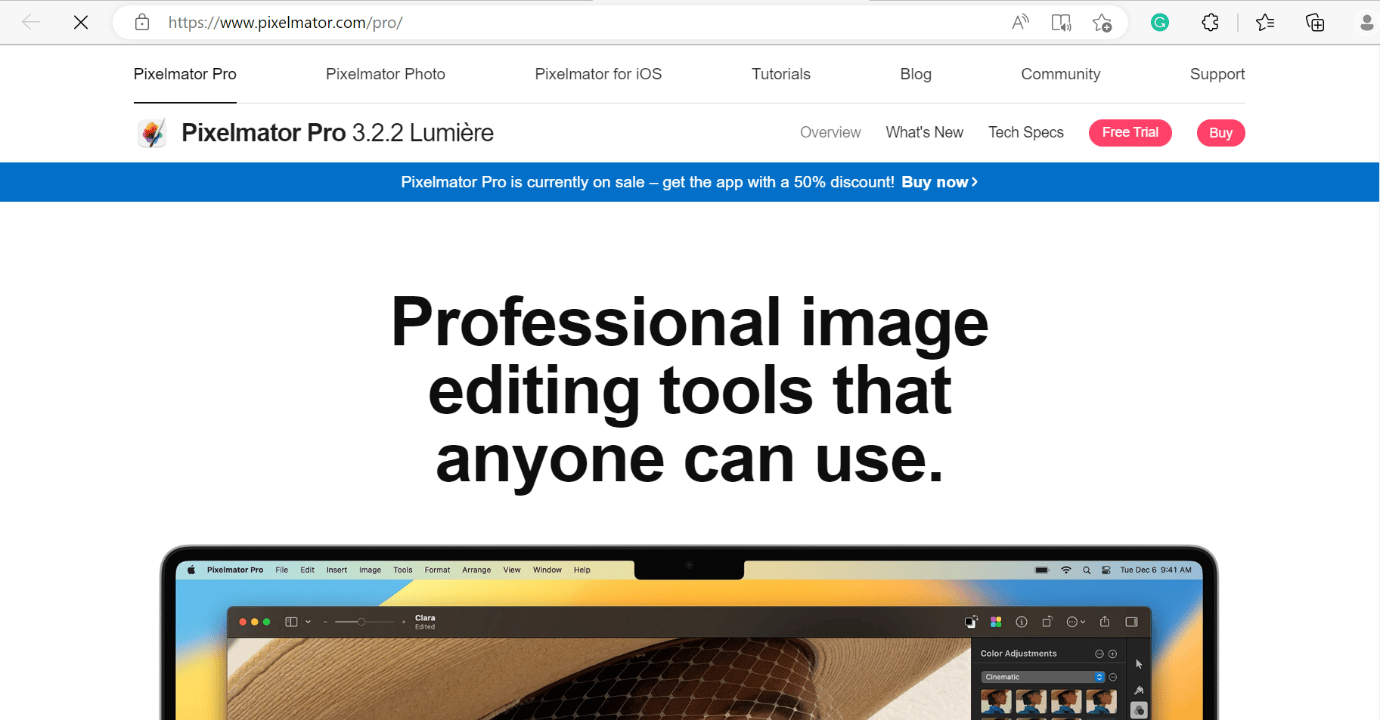Viewport: 1380px width, 720px height.
Task: Open the Collections icon
Action: pyautogui.click(x=1315, y=22)
